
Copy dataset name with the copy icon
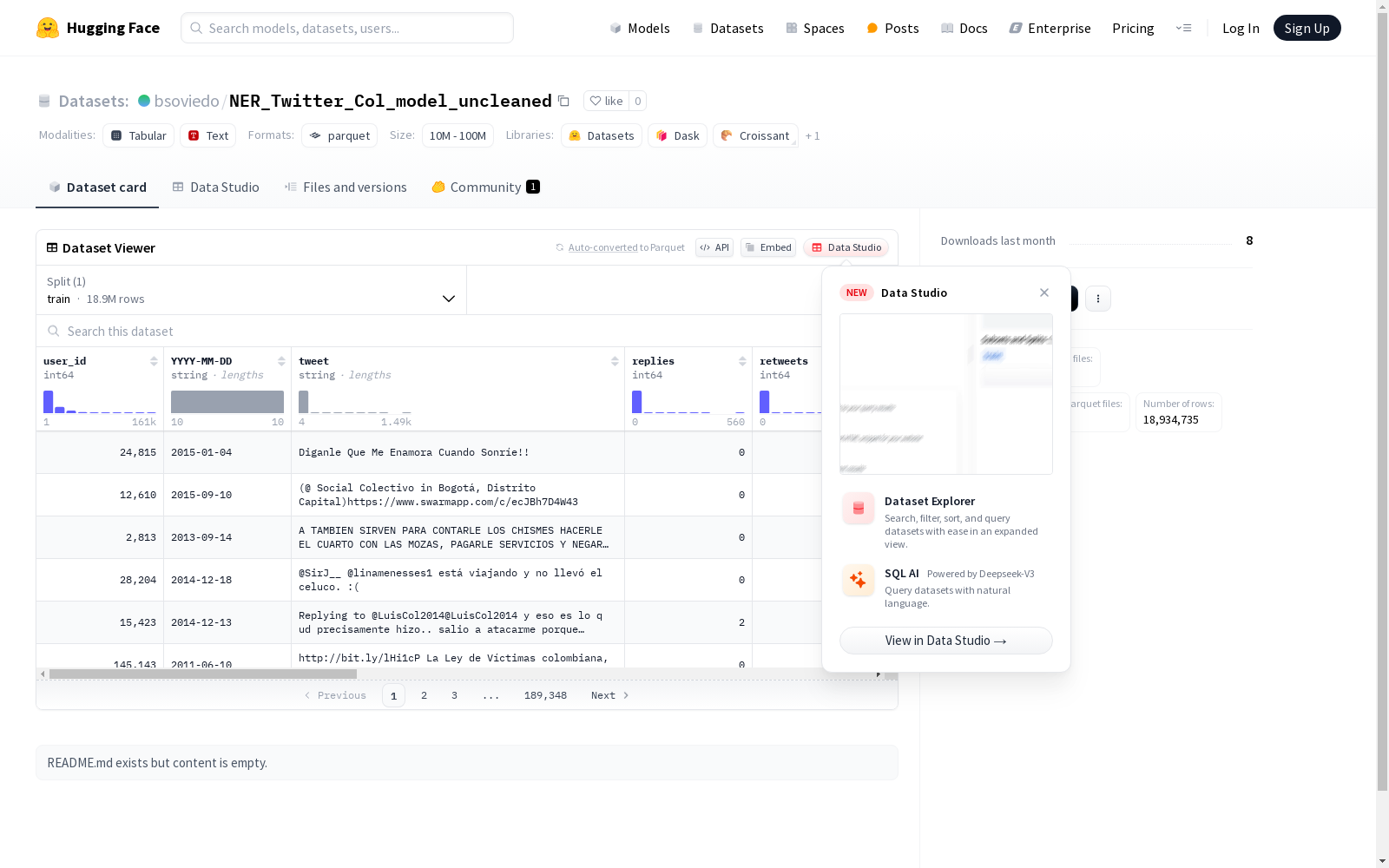click(x=563, y=101)
